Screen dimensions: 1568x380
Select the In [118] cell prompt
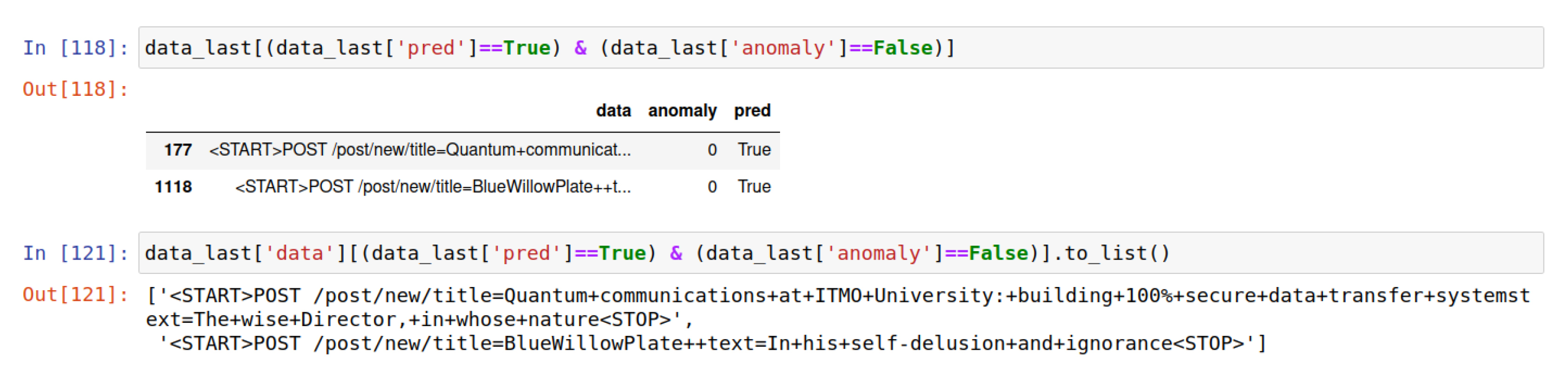tap(75, 47)
